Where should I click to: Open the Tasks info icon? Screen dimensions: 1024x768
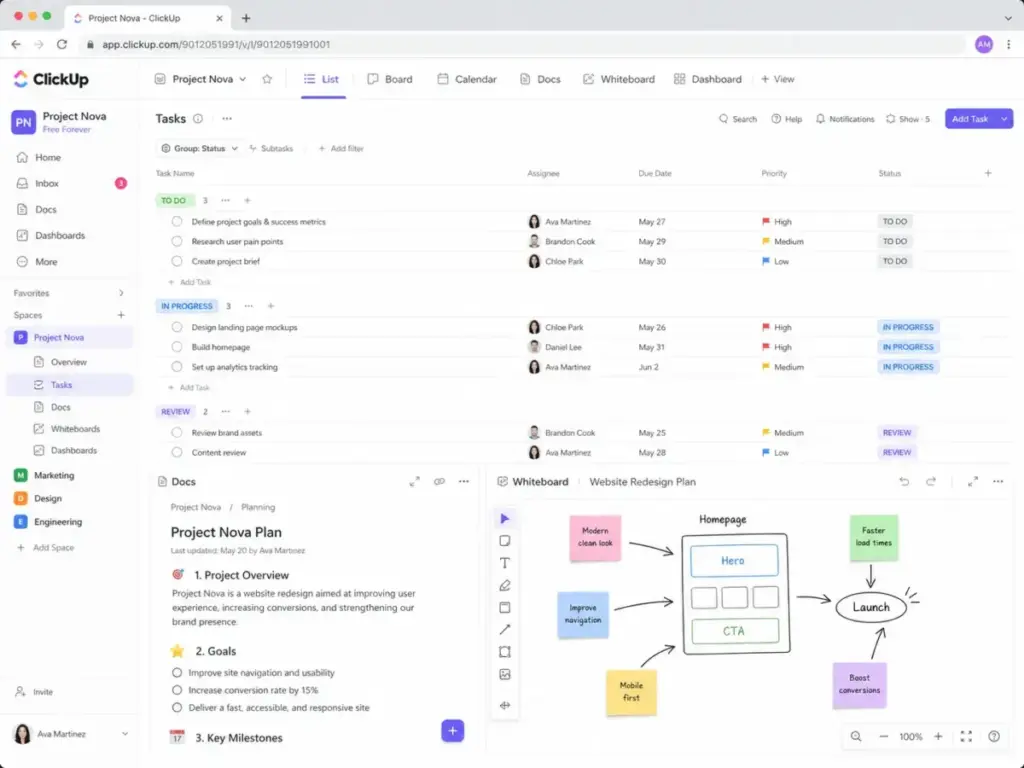(198, 119)
